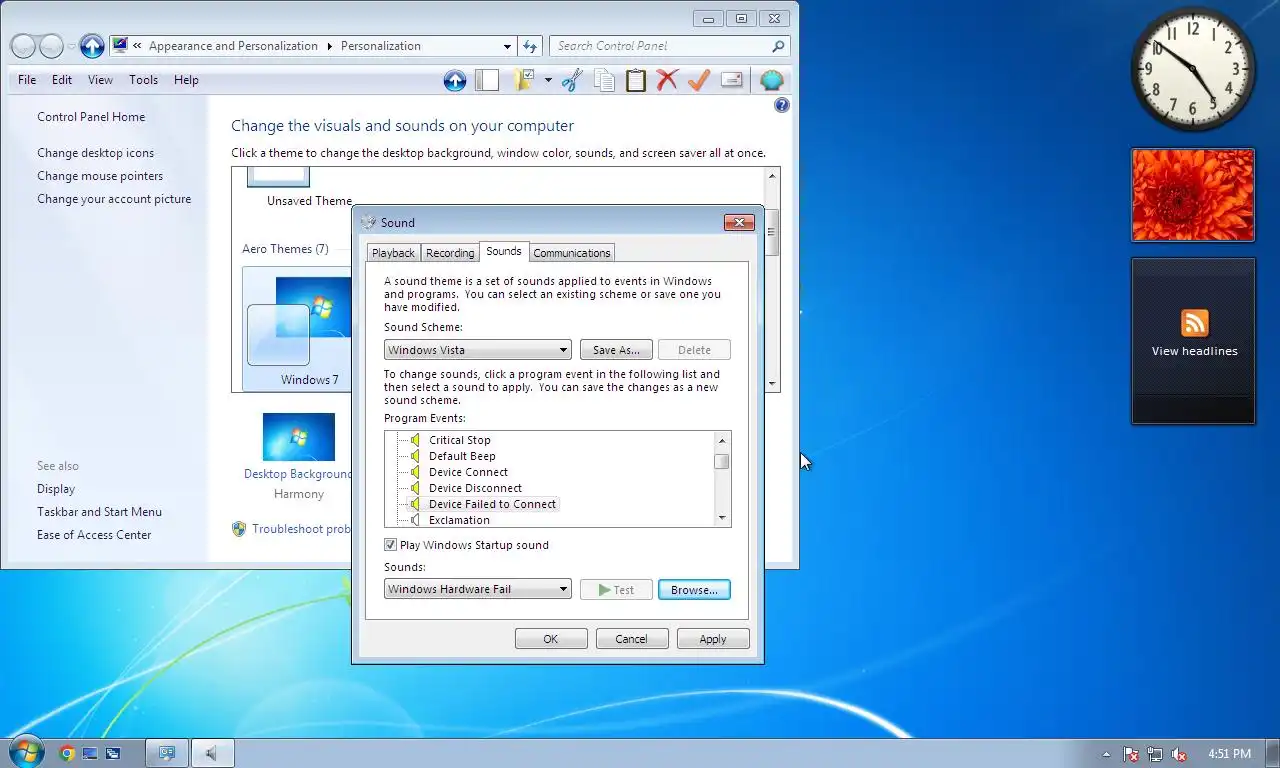Click the speaker icon next to Device Connect
The width and height of the screenshot is (1280, 768).
415,472
